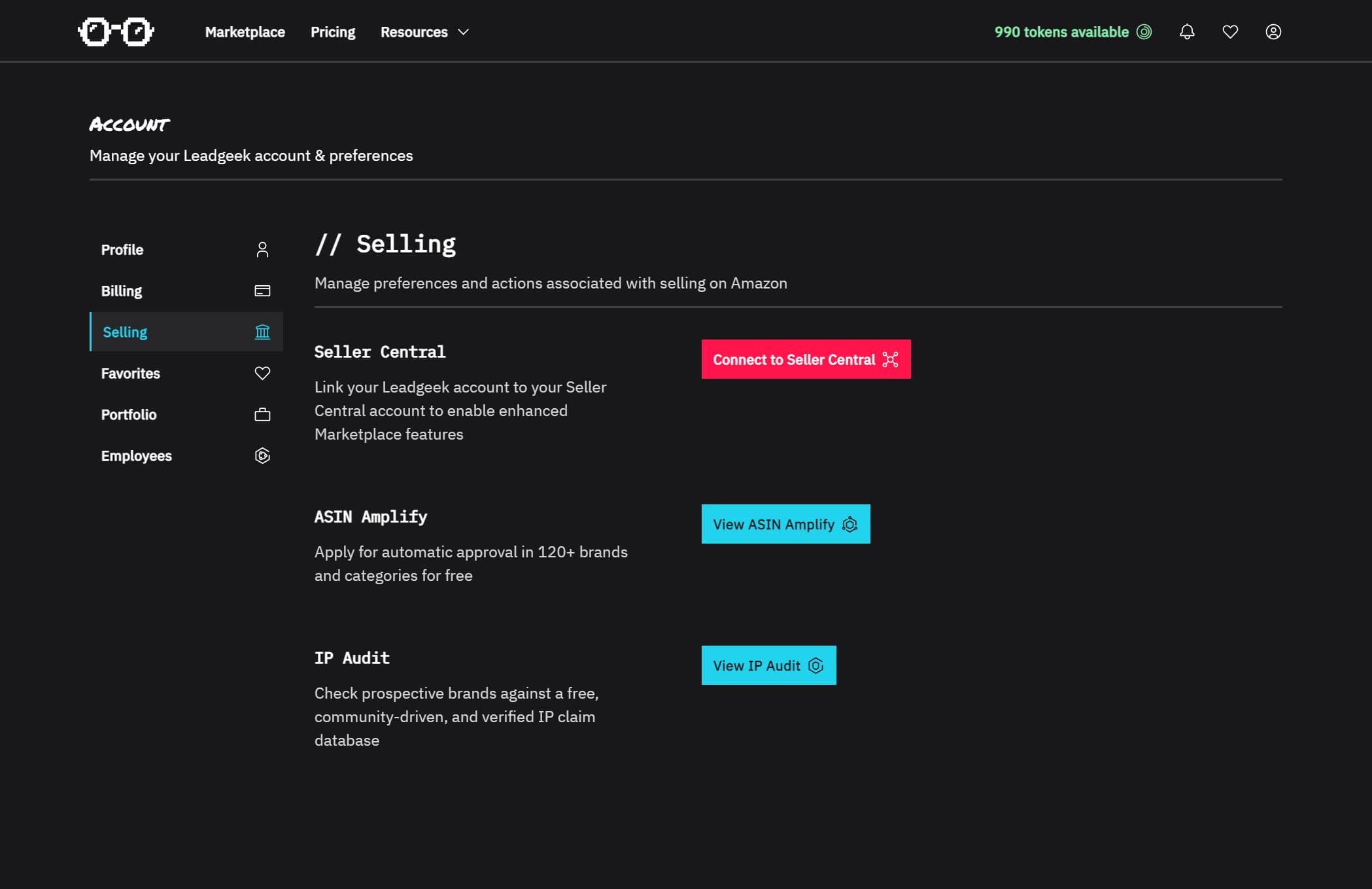Click the // Selling page heading
The height and width of the screenshot is (889, 1372).
(x=385, y=243)
